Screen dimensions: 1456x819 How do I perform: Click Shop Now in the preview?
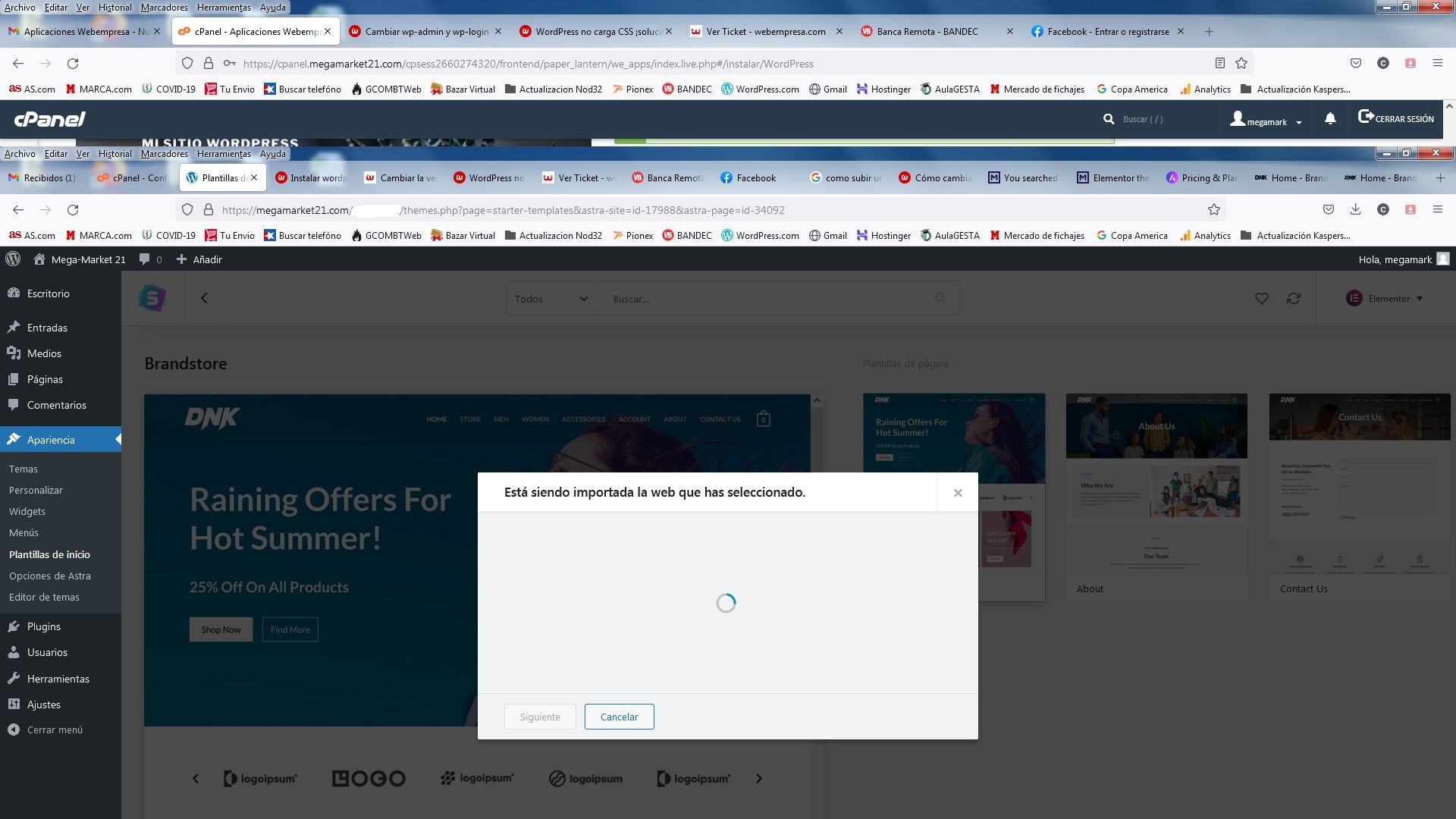click(221, 629)
